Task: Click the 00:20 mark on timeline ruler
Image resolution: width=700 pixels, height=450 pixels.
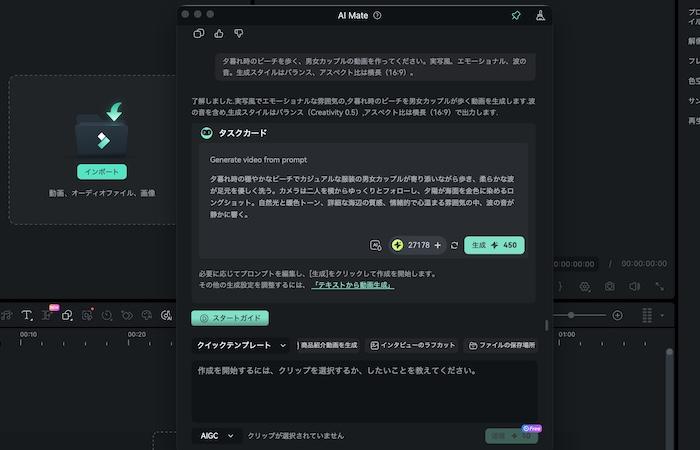Action: pyautogui.click(x=137, y=334)
